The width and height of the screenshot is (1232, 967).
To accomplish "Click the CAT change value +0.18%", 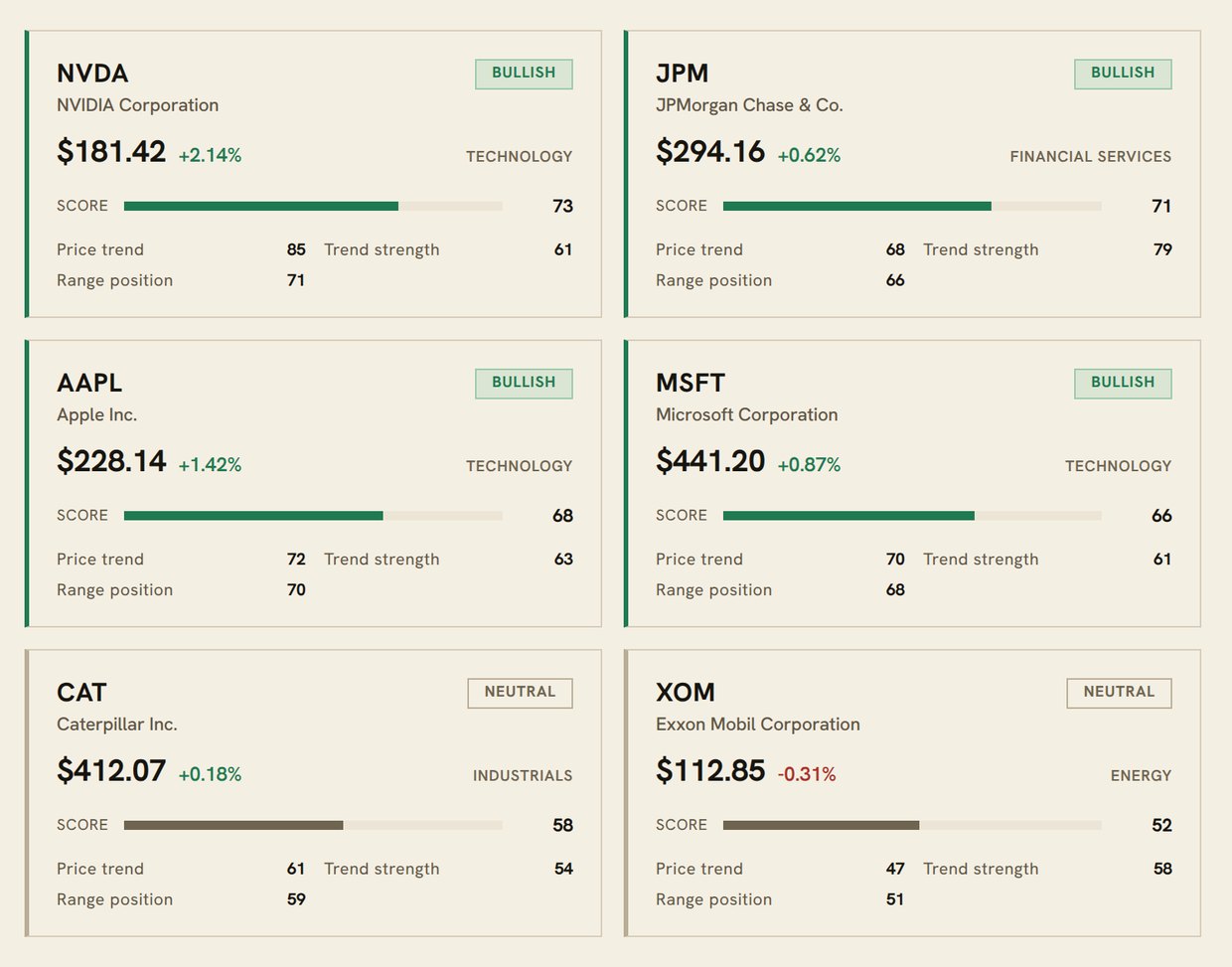I will 210,774.
